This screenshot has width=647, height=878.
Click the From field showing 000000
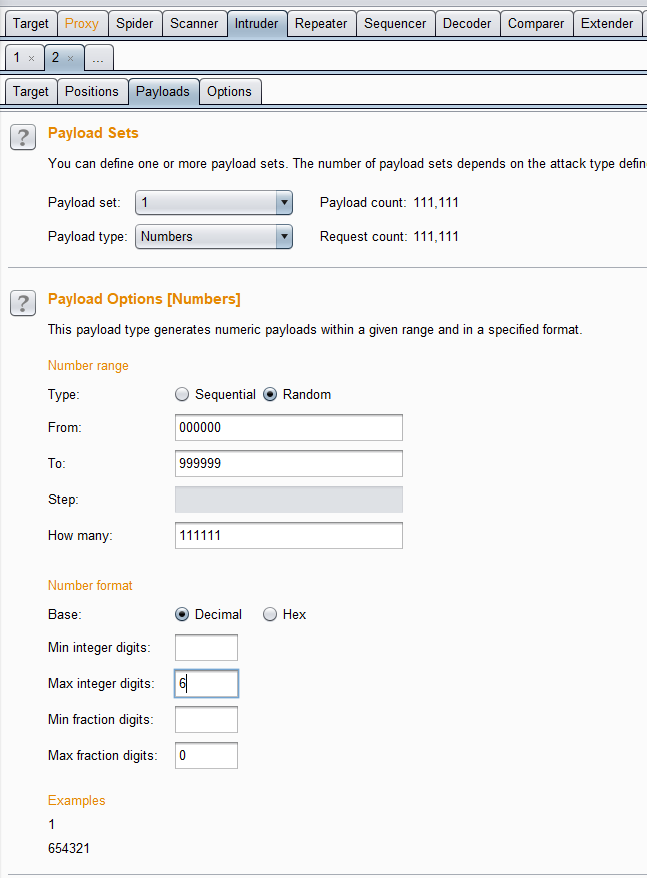point(288,427)
